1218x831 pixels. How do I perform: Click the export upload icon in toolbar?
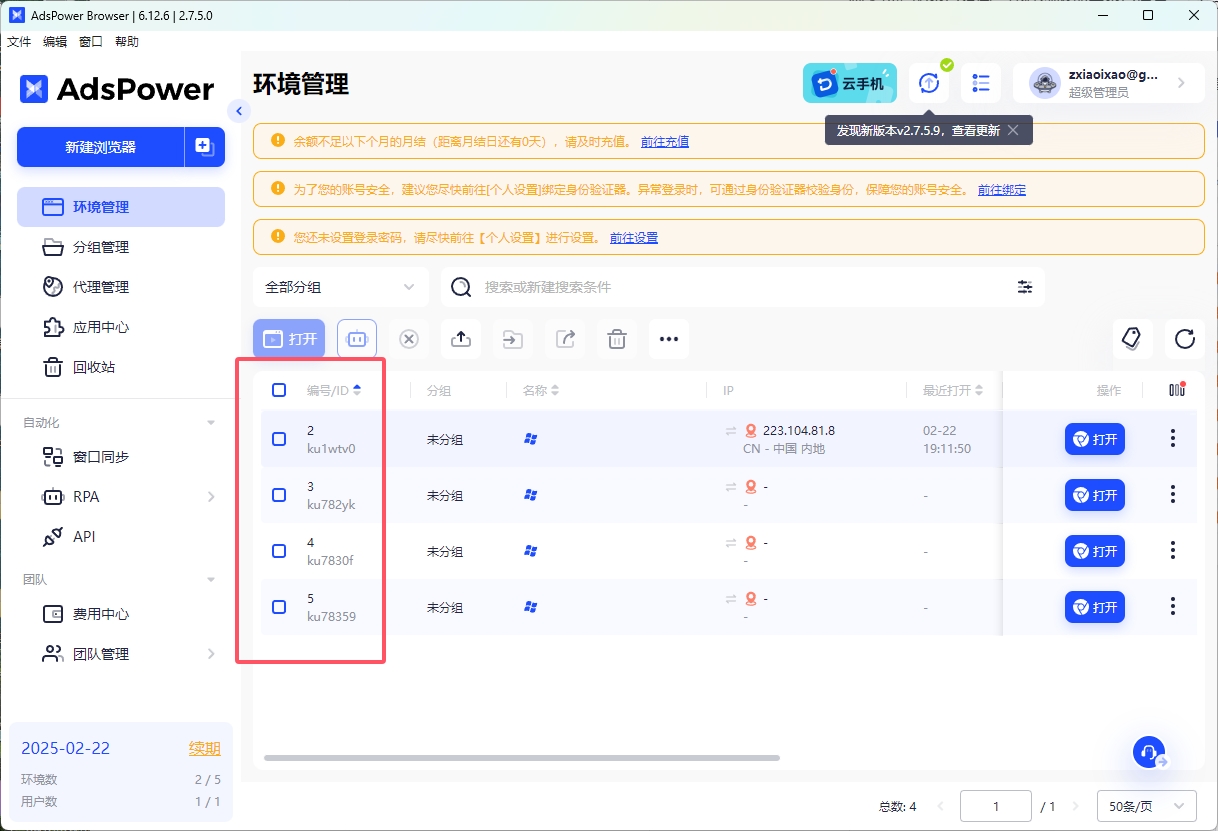[x=461, y=339]
